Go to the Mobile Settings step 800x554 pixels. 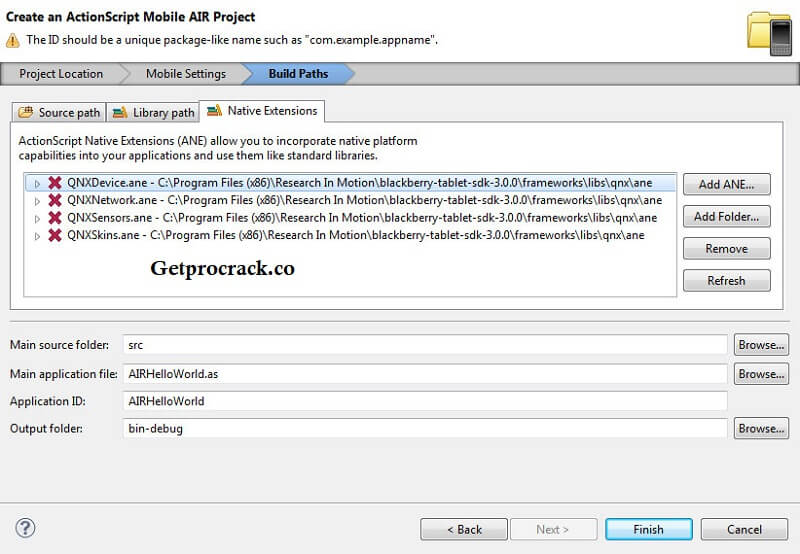(186, 74)
